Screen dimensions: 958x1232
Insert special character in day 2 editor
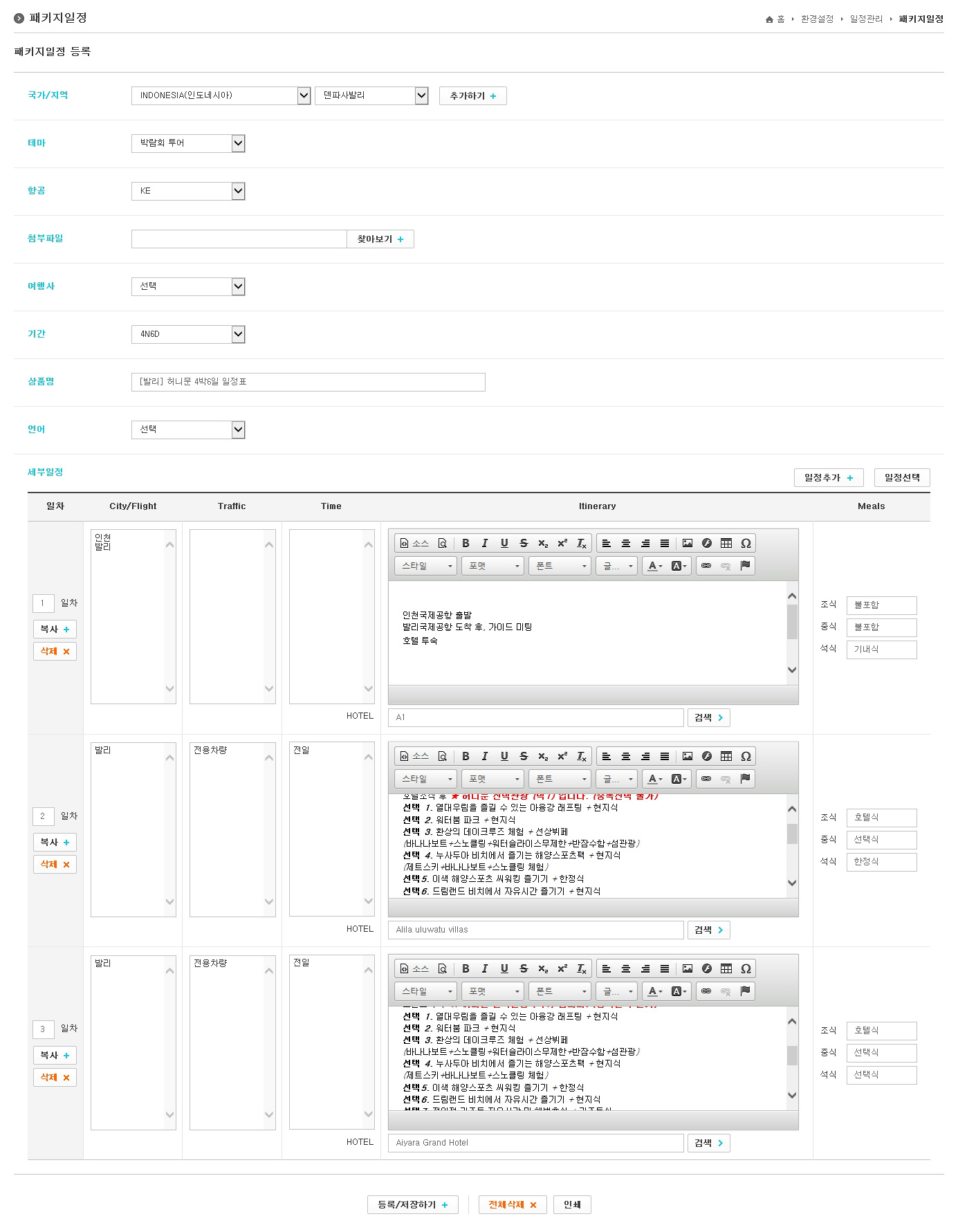pyautogui.click(x=746, y=757)
